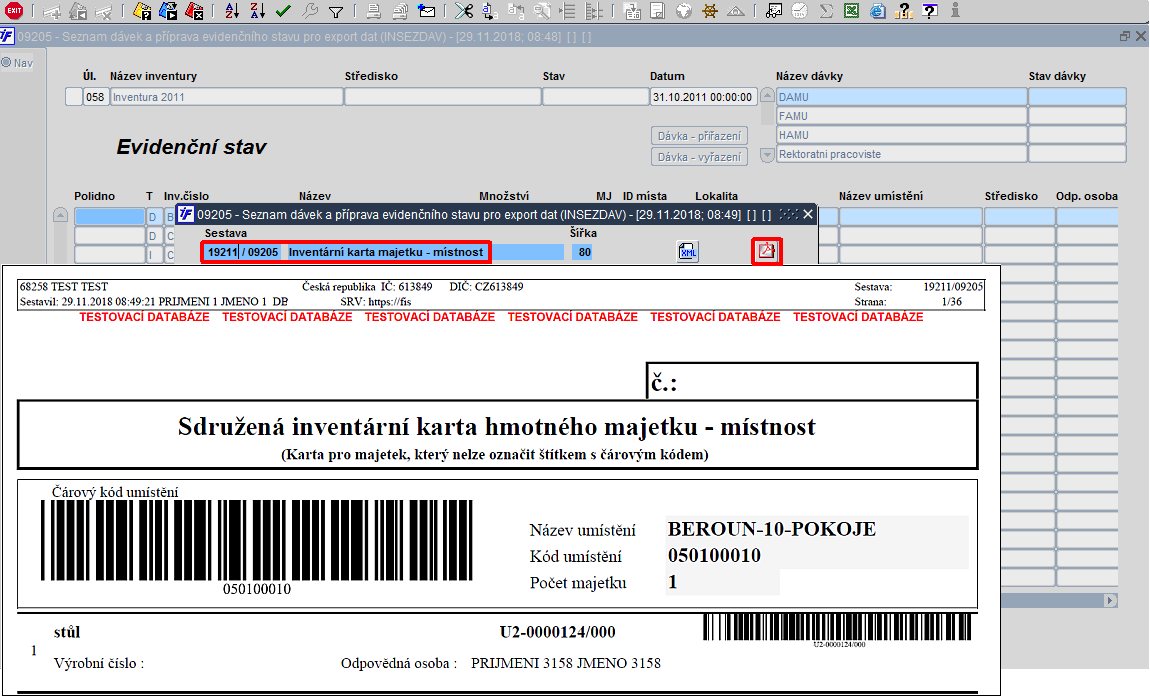This screenshot has width=1150, height=697.
Task: Click the PDF export icon in dialog
Action: pyautogui.click(x=766, y=252)
